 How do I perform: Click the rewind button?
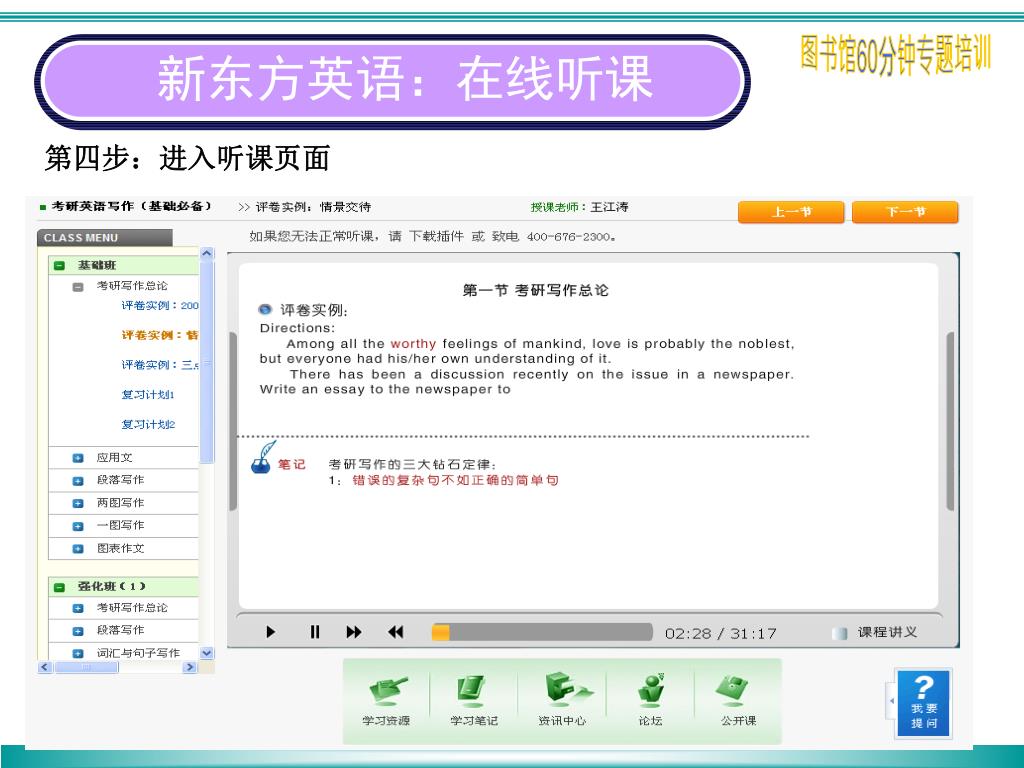(396, 632)
